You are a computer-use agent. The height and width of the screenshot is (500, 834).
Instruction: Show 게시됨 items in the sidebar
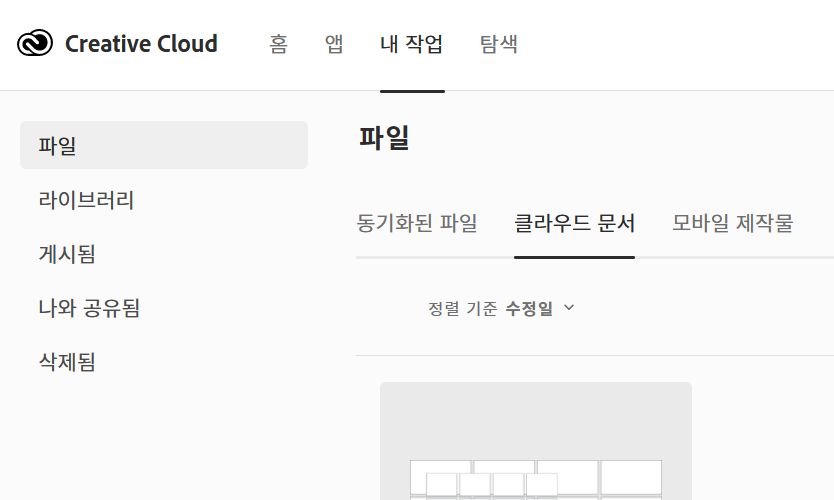[x=67, y=254]
